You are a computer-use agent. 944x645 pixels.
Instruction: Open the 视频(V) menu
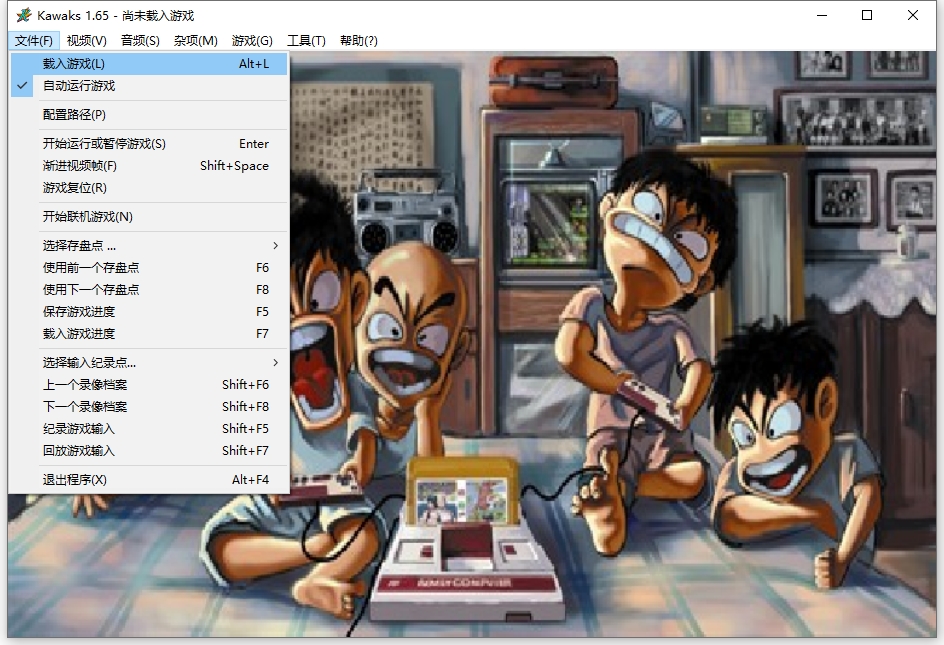point(87,40)
